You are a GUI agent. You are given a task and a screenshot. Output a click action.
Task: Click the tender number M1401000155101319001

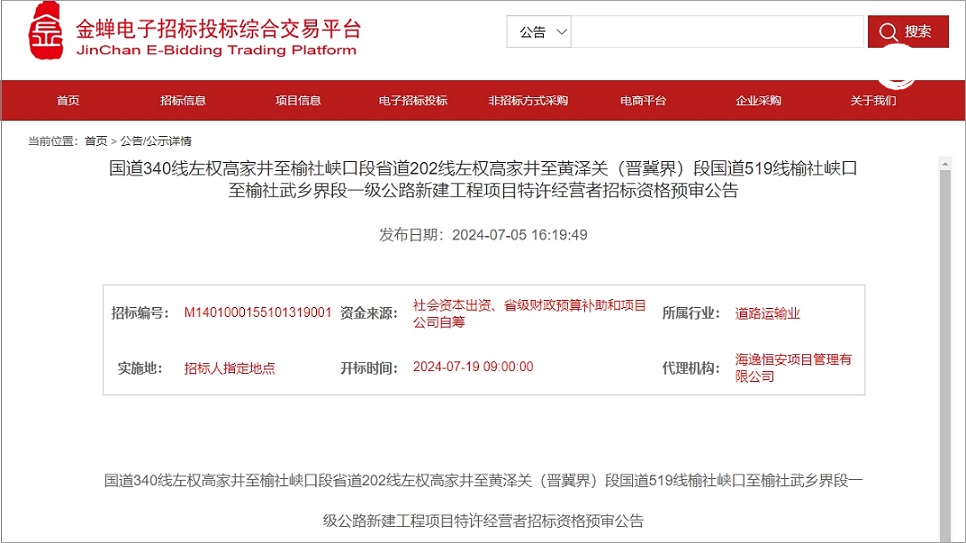pos(258,313)
